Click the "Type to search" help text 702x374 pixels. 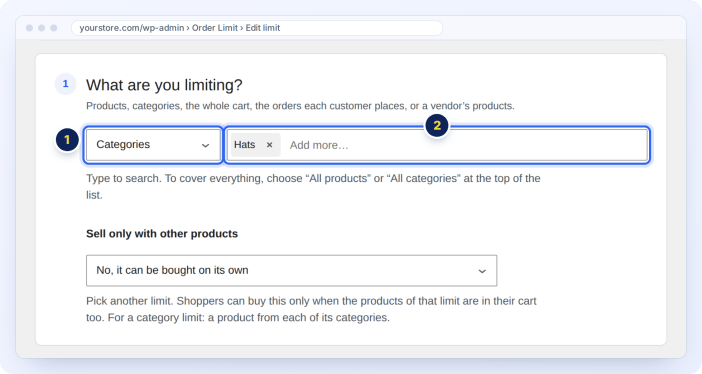[x=313, y=187]
